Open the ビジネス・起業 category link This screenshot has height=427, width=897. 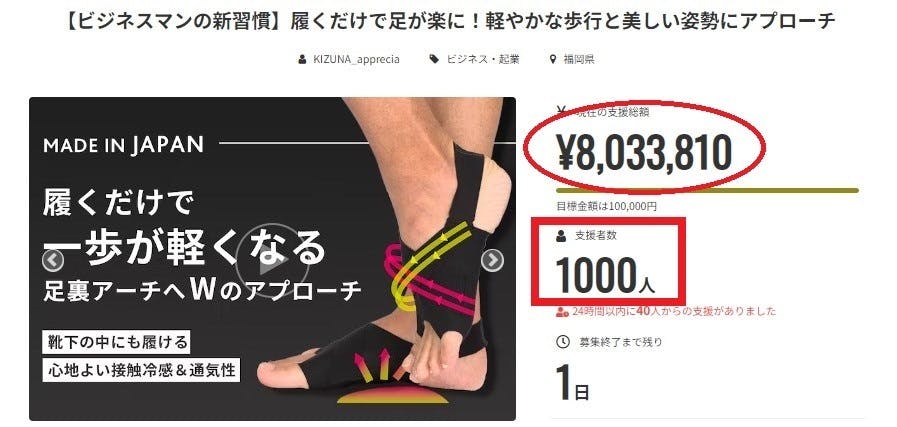click(x=483, y=59)
